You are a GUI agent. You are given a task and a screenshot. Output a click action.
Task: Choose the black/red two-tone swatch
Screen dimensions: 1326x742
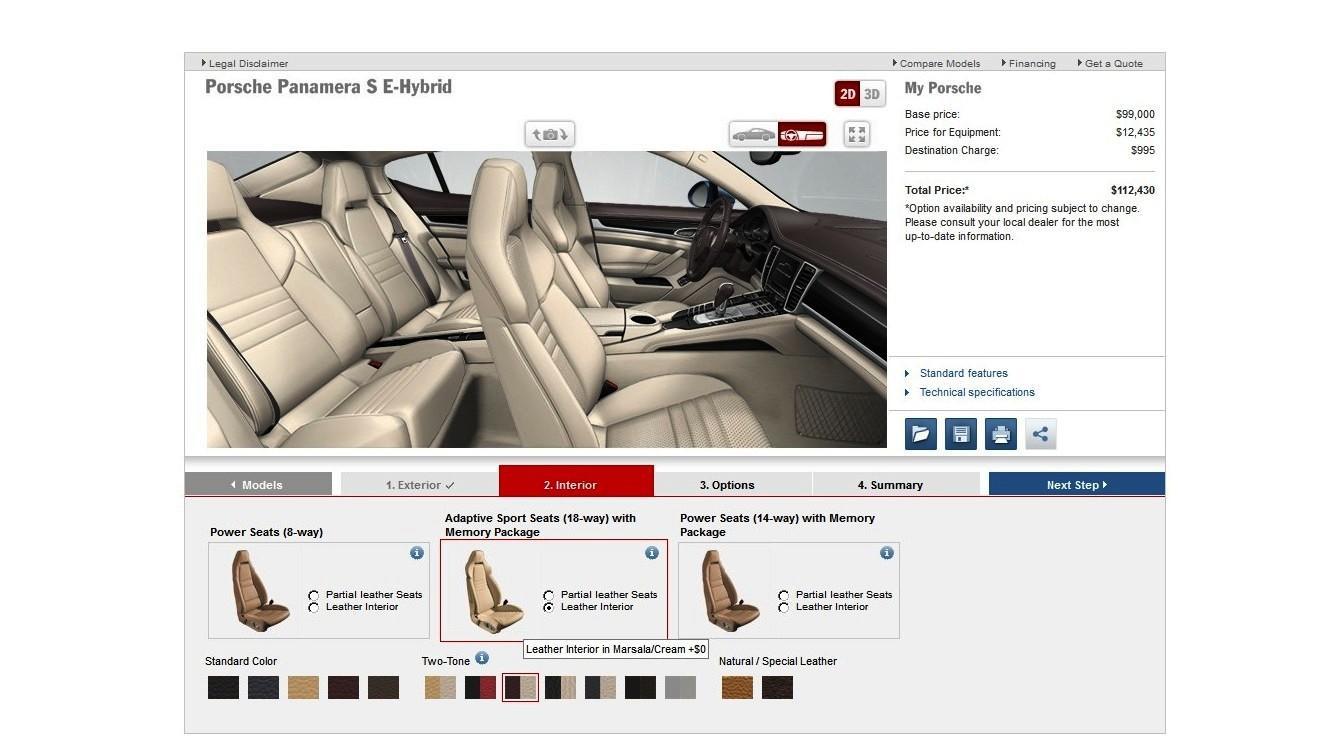[x=480, y=687]
